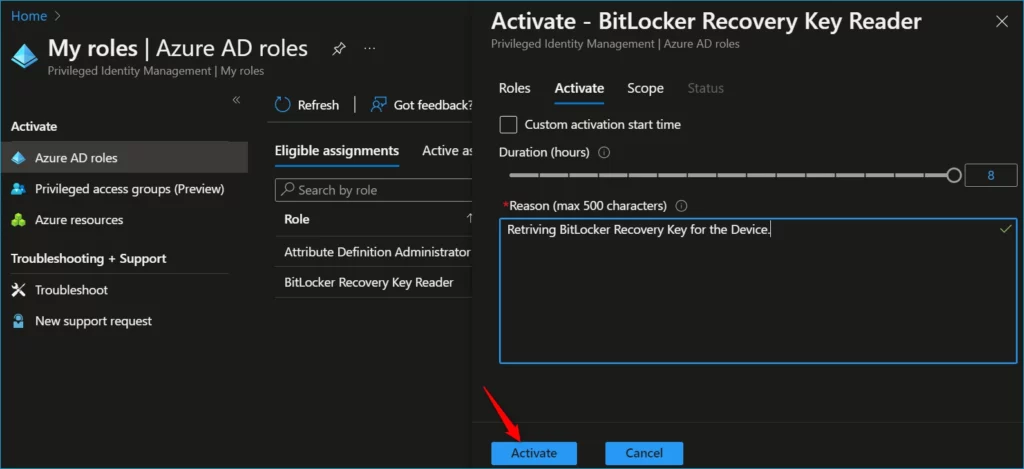Click the search magnifier icon
Image resolution: width=1024 pixels, height=469 pixels.
[x=287, y=190]
